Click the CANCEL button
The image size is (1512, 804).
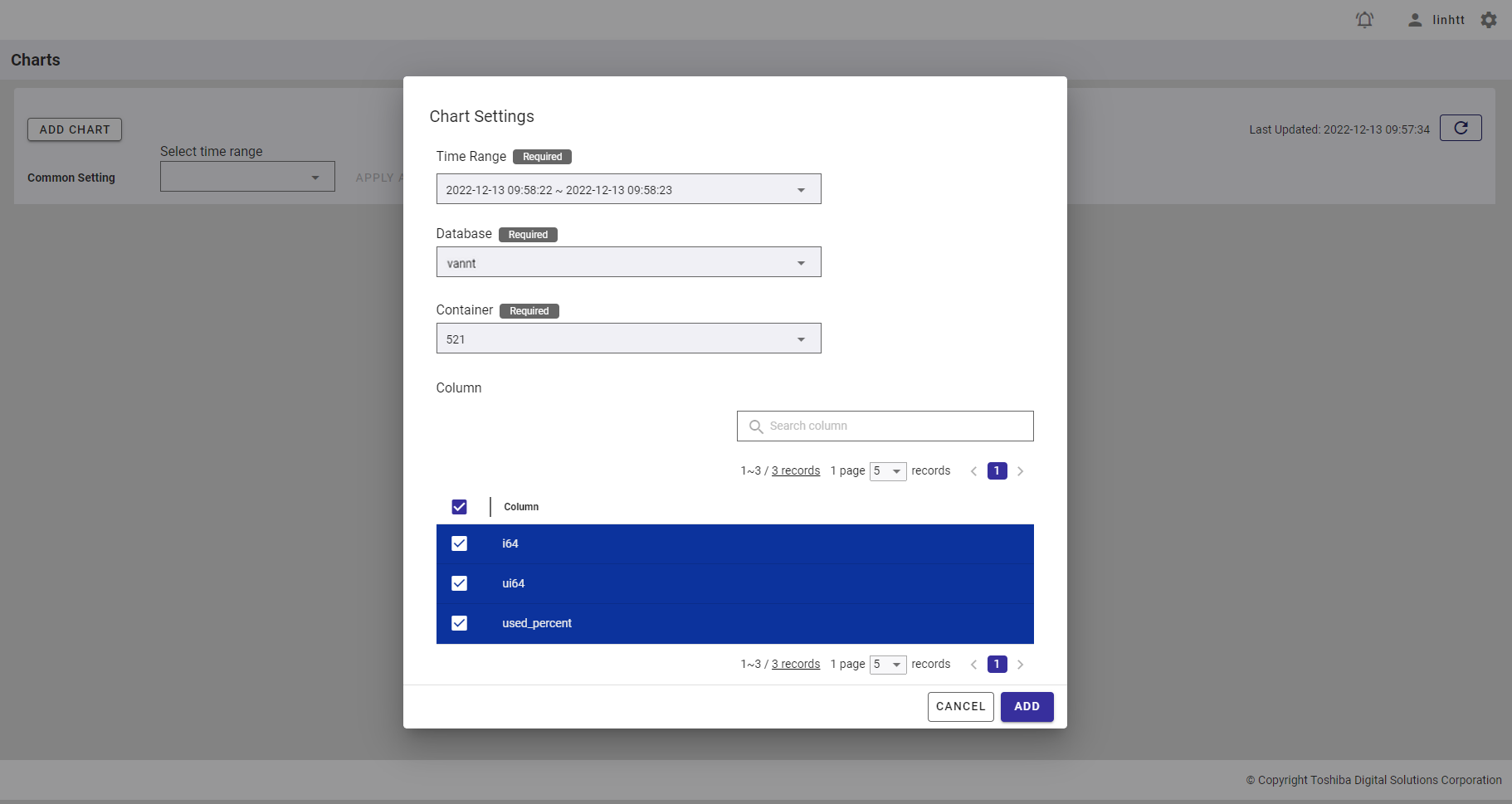coord(960,707)
